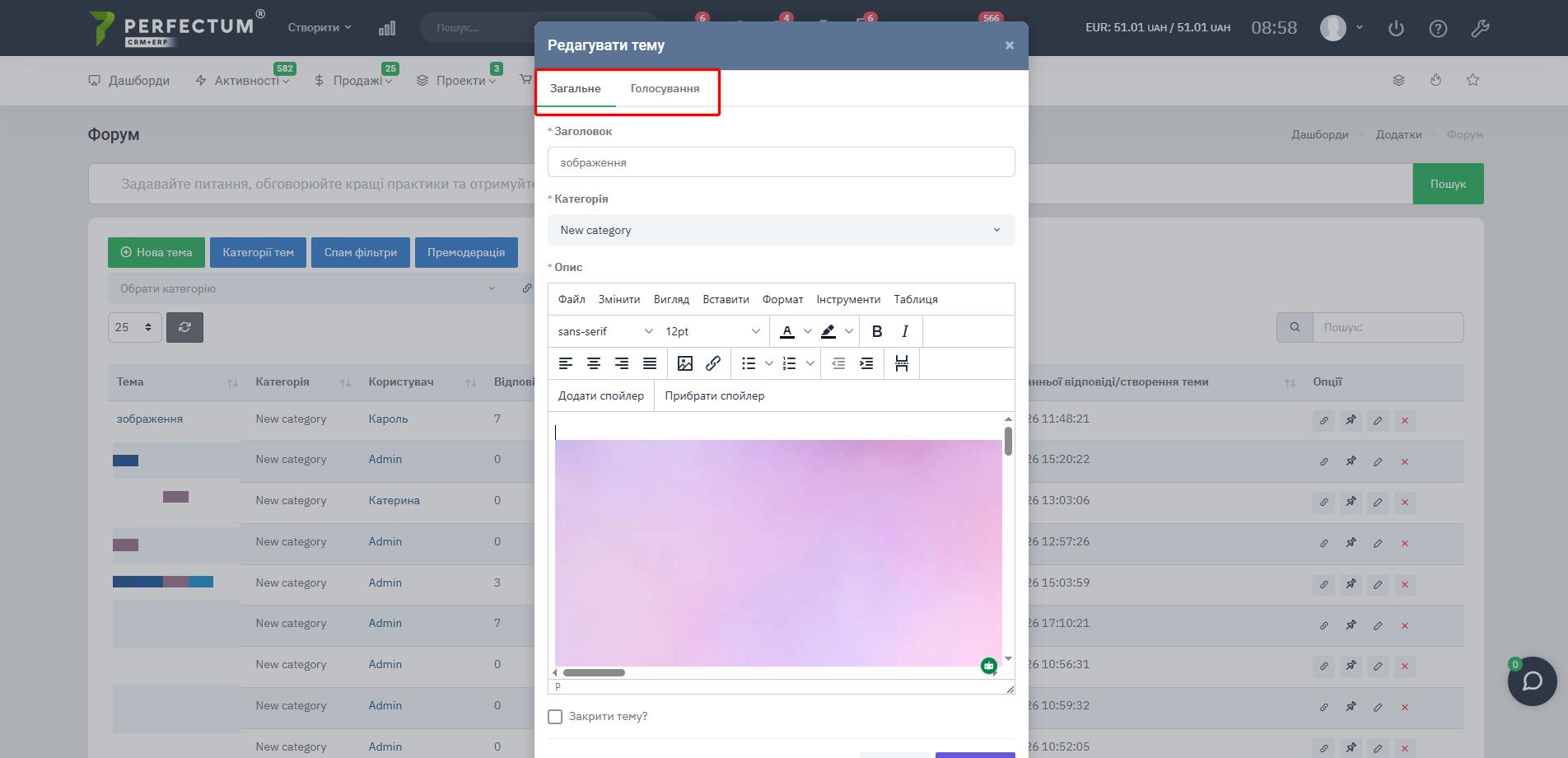Viewport: 1568px width, 758px height.
Task: Open the live chat bubble
Action: [1532, 681]
